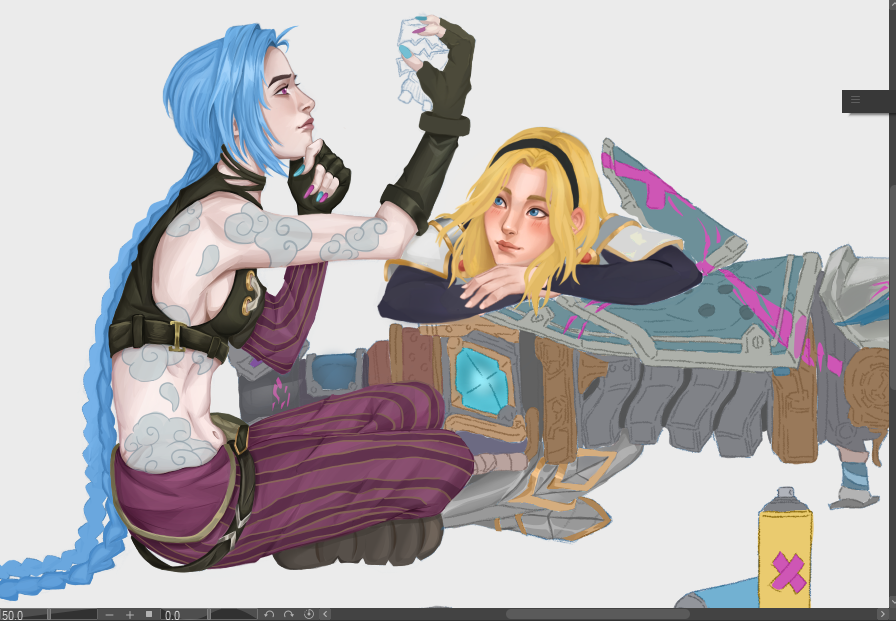Click the horizontal scroll right arrow
Viewport: 896px width, 621px height.
click(x=881, y=614)
